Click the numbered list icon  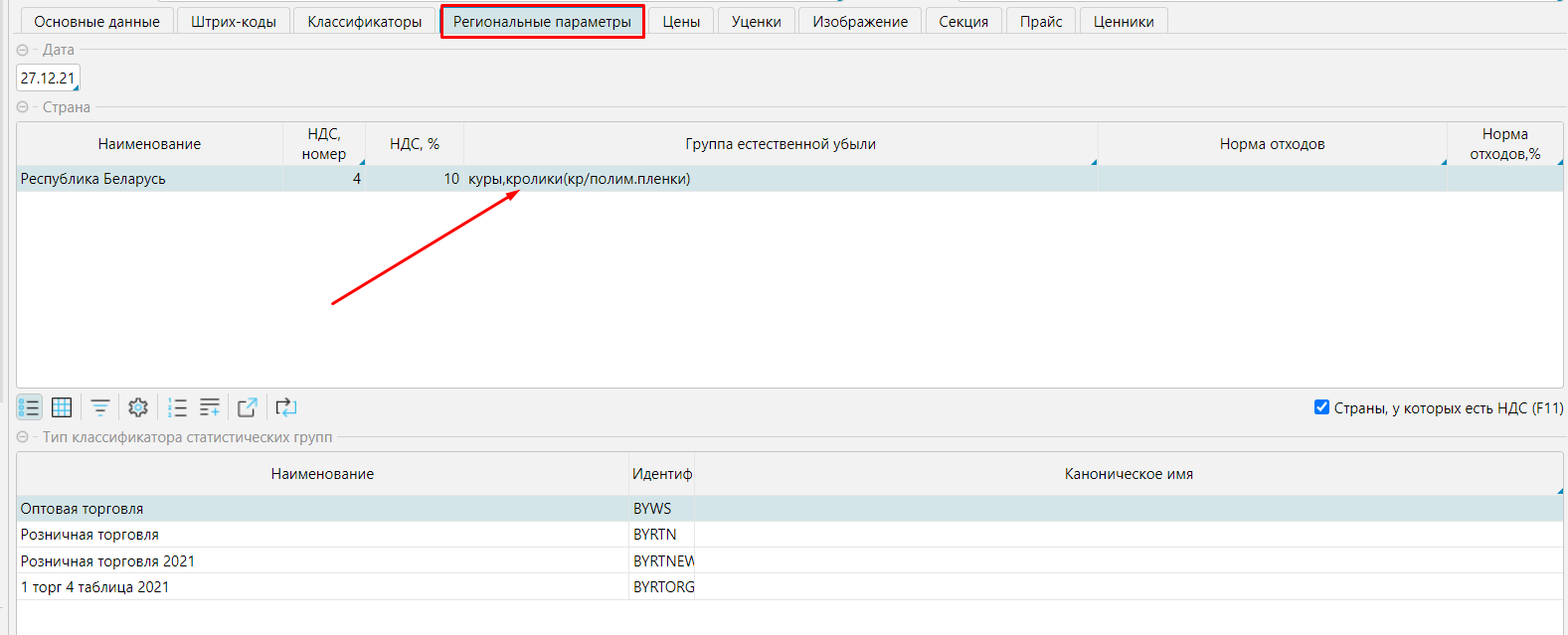[177, 407]
